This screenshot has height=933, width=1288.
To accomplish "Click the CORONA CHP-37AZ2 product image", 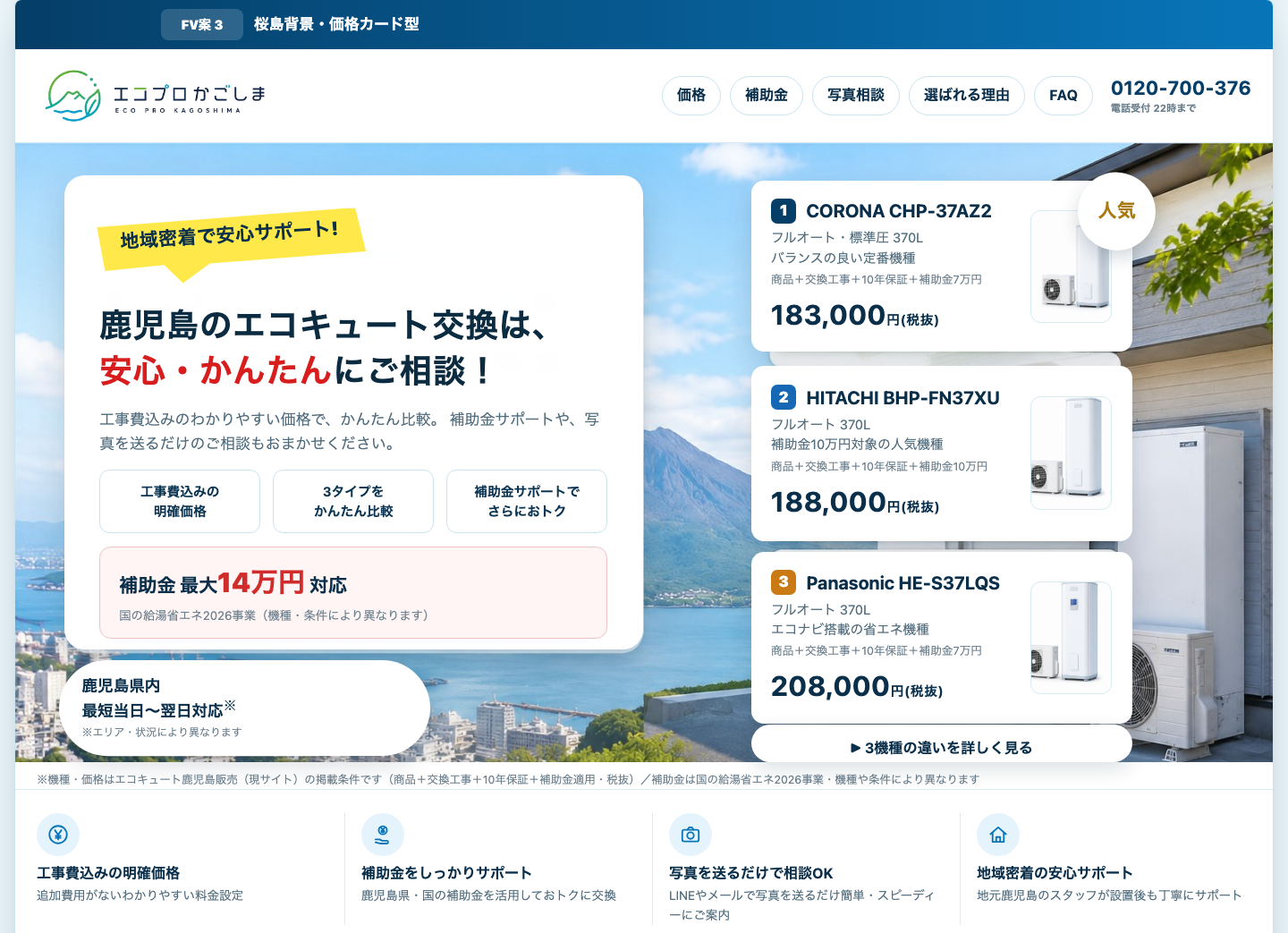I will (x=1071, y=267).
